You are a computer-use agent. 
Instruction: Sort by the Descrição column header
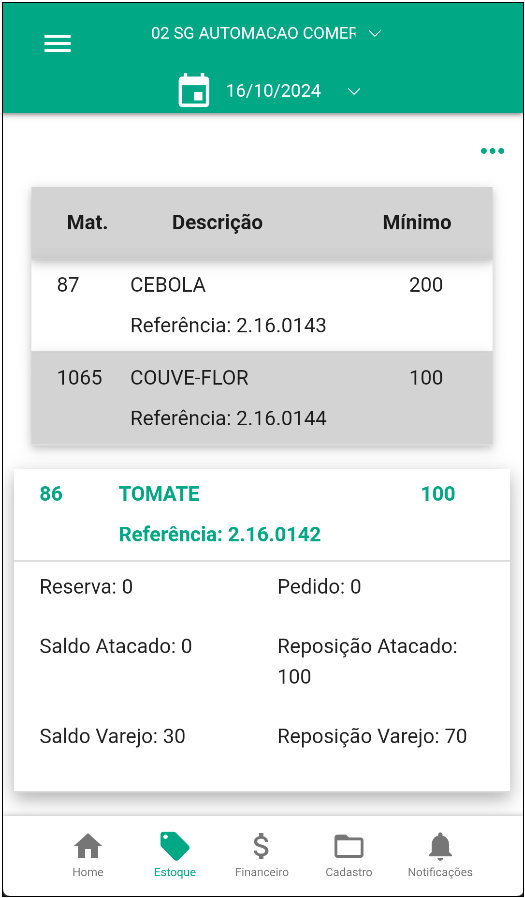pos(218,222)
